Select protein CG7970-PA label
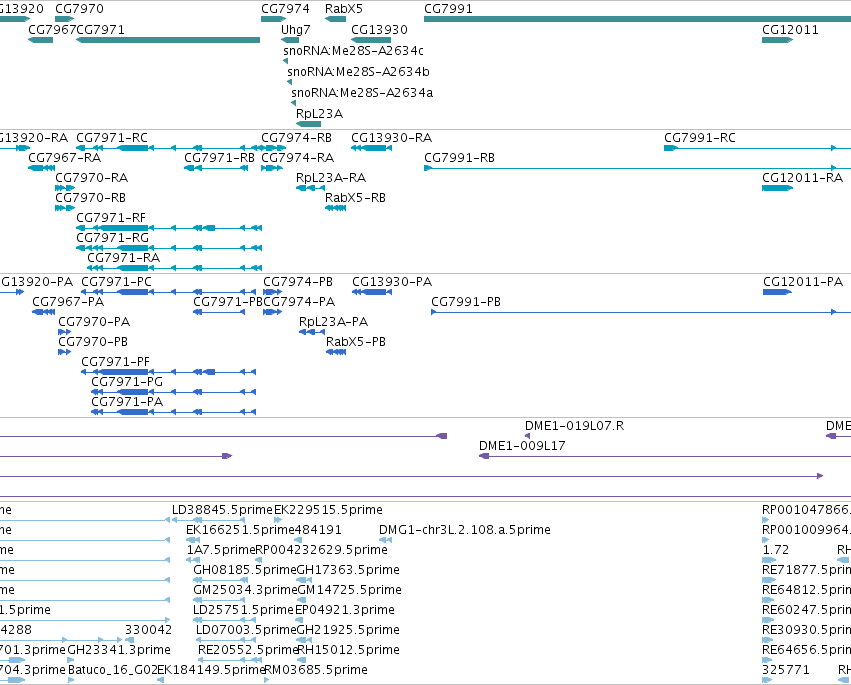 (x=94, y=322)
